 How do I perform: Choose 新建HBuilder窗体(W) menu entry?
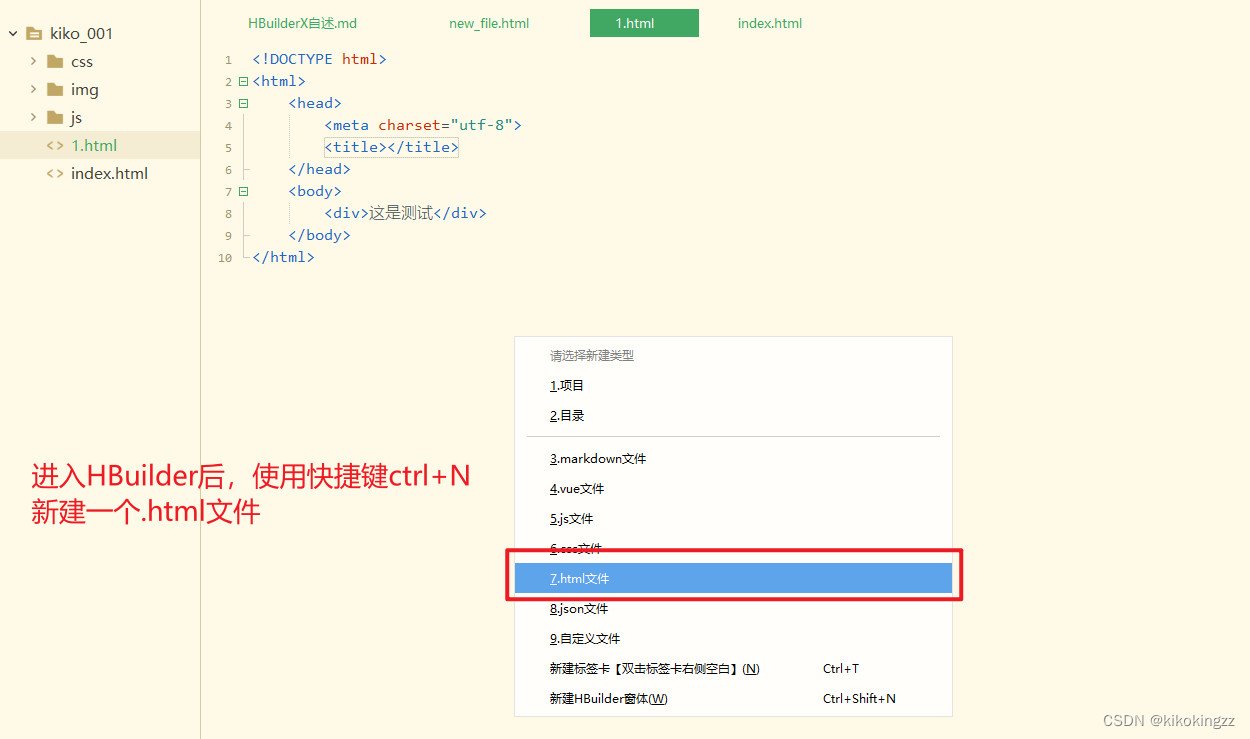(733, 698)
